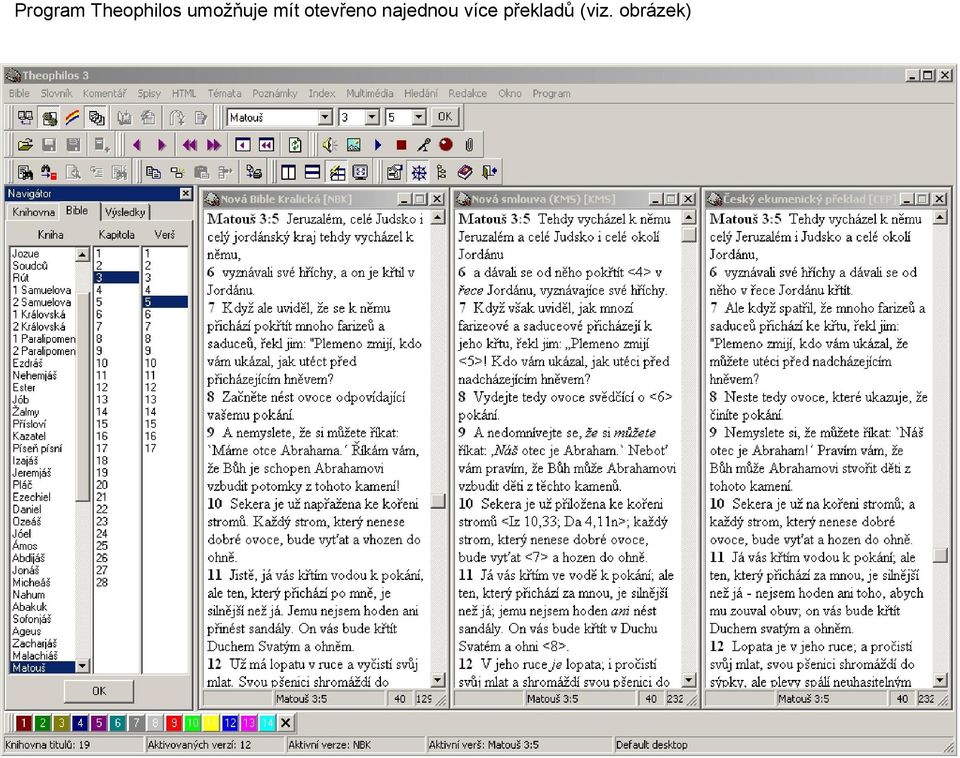
Task: Click scroll-up arrow of the Kniha list
Action: tap(82, 254)
